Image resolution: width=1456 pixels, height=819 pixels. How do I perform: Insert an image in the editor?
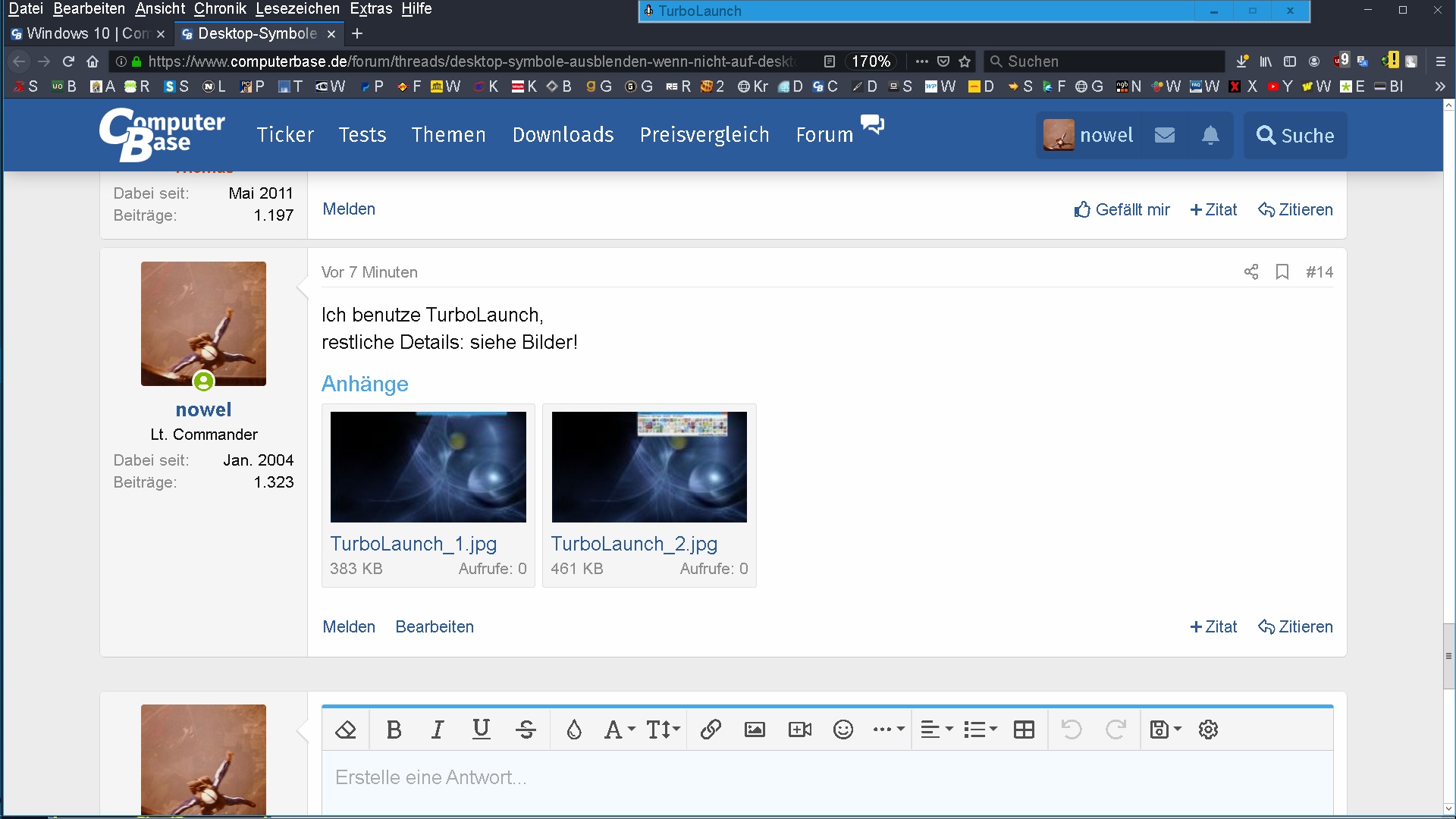pyautogui.click(x=755, y=730)
